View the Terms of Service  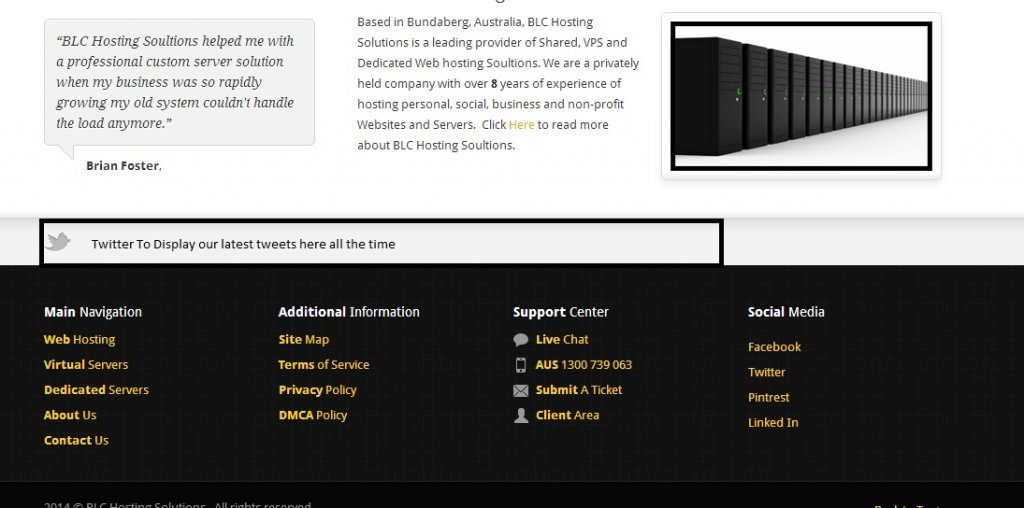click(323, 365)
